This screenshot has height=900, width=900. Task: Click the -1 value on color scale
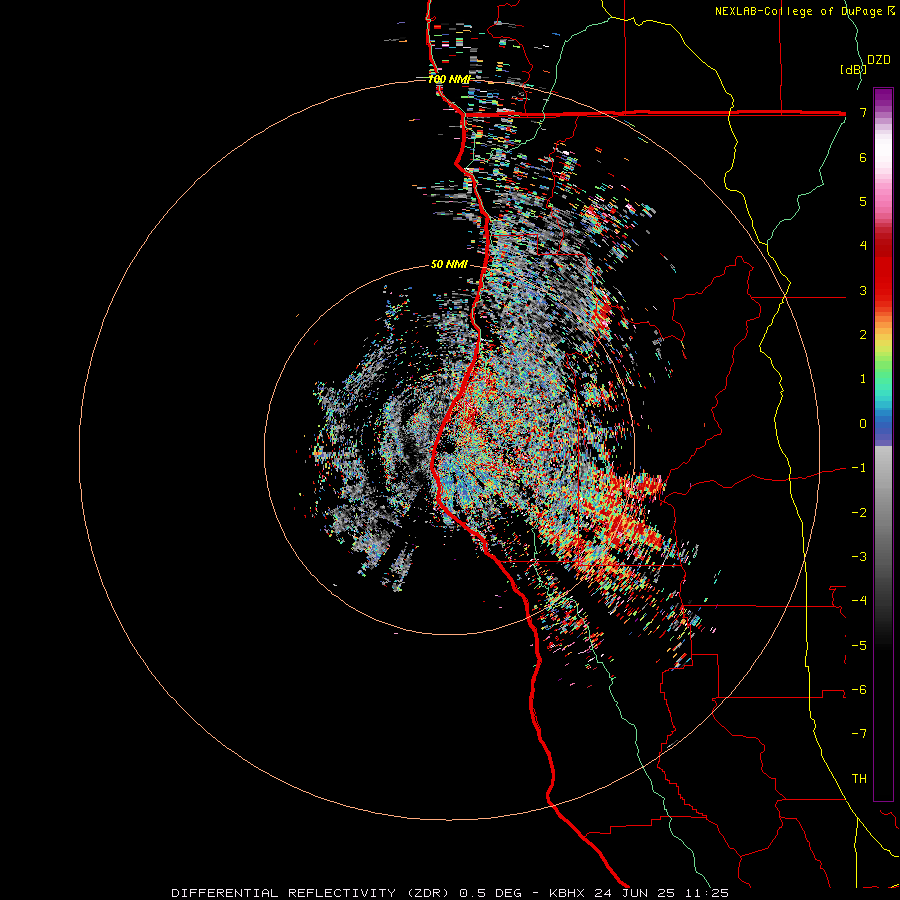859,468
